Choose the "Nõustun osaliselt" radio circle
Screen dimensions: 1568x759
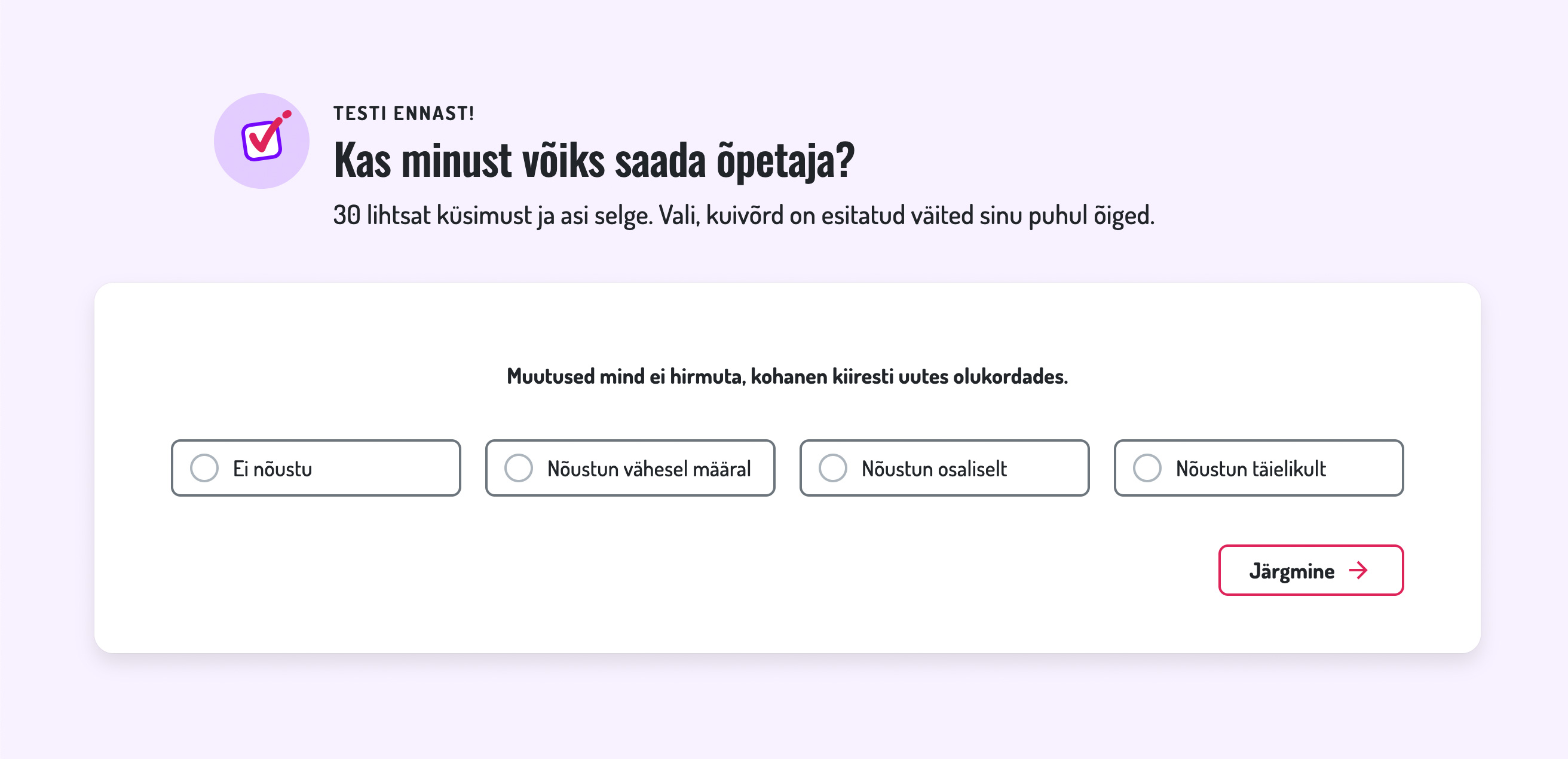tap(832, 468)
